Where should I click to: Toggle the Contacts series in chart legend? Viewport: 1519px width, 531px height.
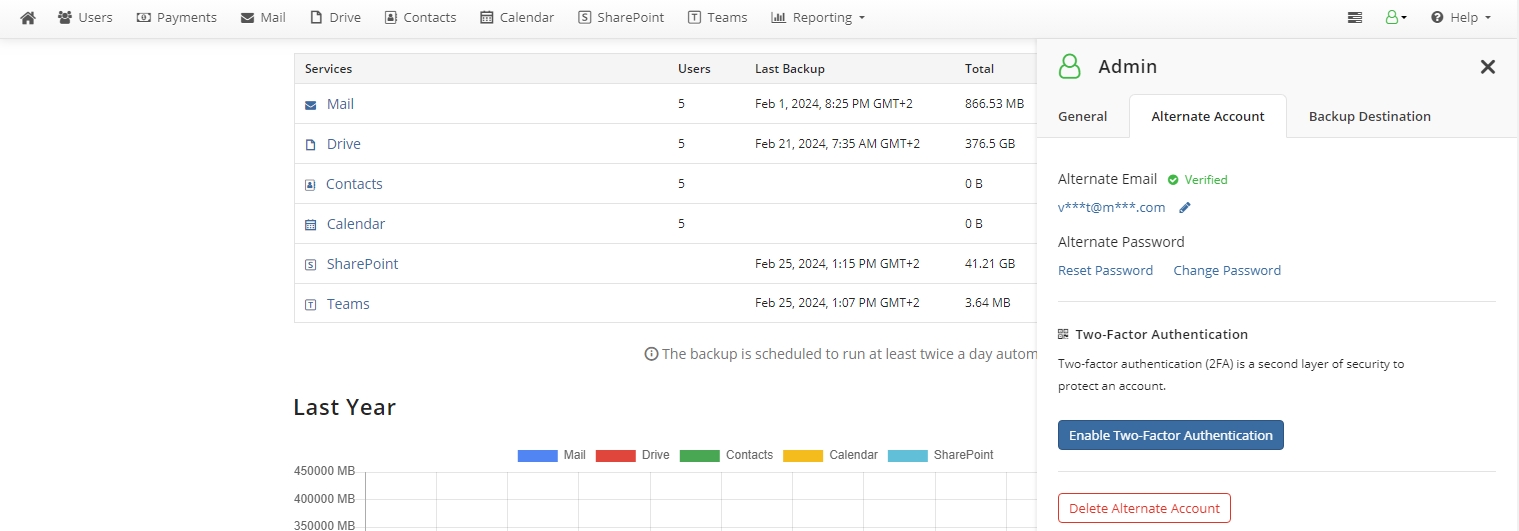726,455
